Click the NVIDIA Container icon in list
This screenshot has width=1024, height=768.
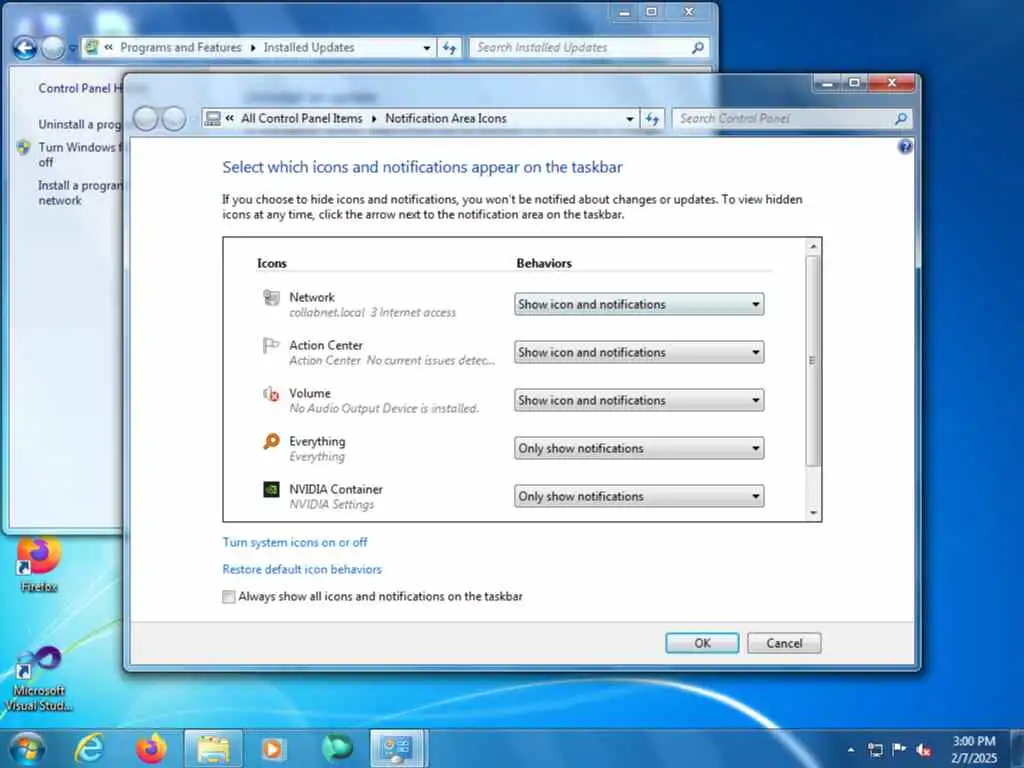[271, 489]
